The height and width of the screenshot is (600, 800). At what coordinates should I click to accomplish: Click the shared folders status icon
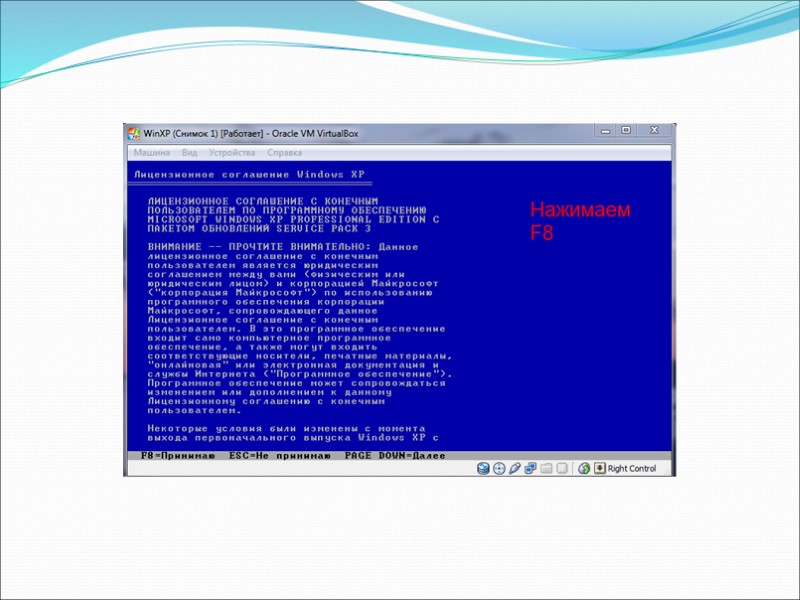(546, 468)
